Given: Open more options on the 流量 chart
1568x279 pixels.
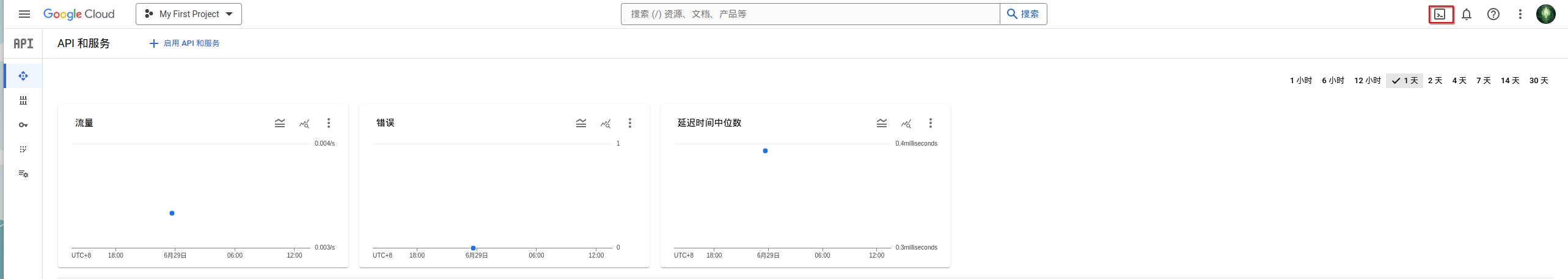Looking at the screenshot, I should (x=329, y=123).
